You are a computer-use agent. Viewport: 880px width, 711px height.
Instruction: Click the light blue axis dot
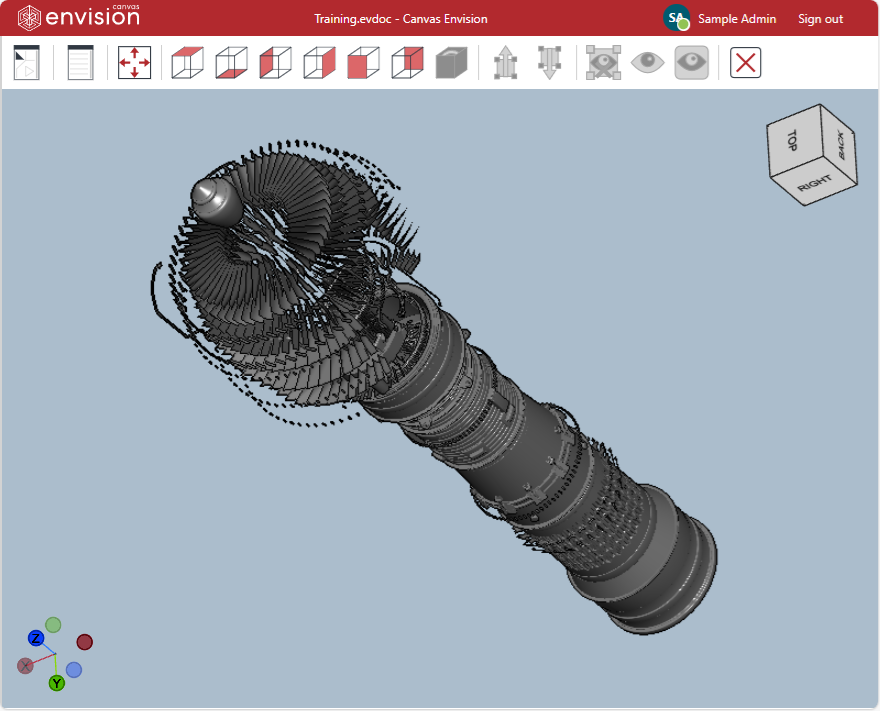coord(74,669)
